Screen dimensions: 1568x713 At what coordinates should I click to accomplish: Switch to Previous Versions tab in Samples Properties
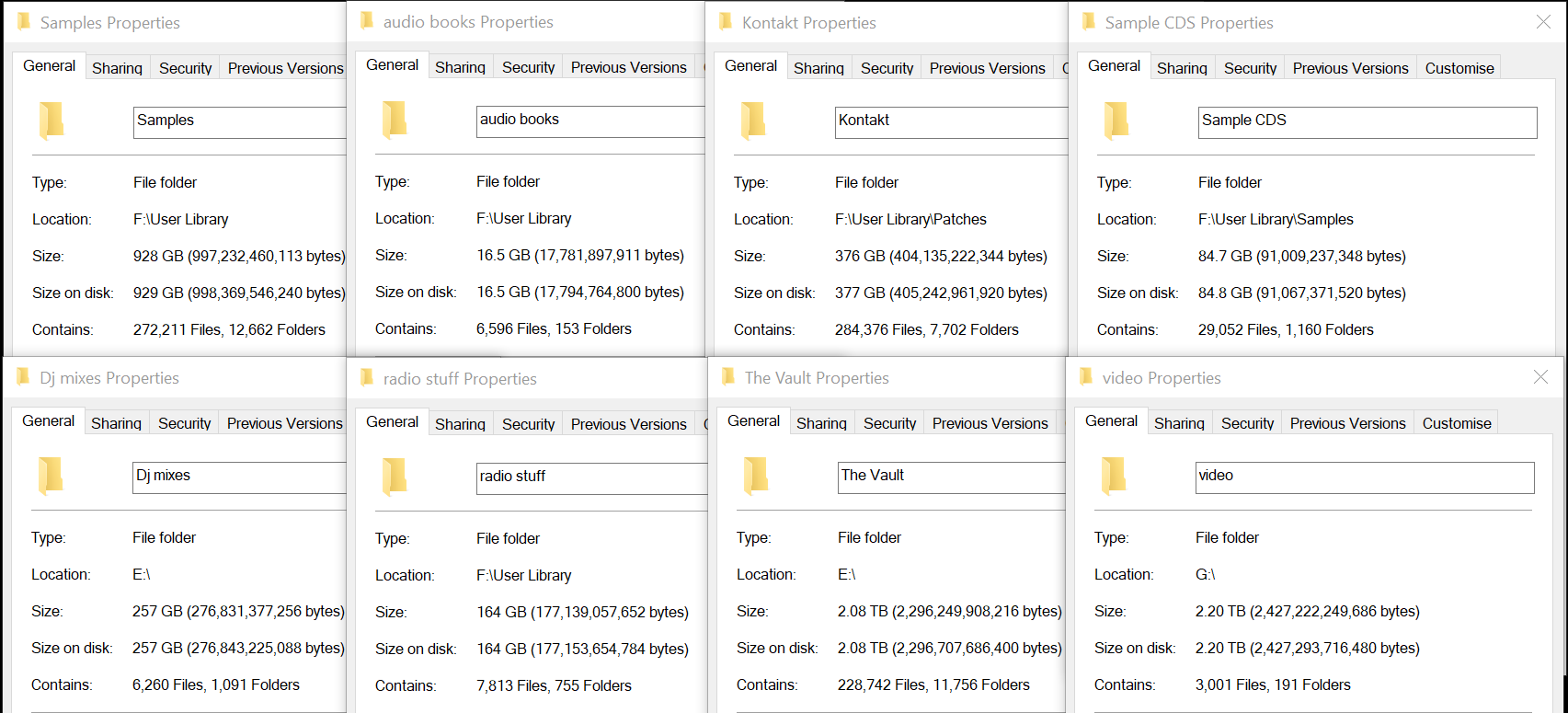285,68
